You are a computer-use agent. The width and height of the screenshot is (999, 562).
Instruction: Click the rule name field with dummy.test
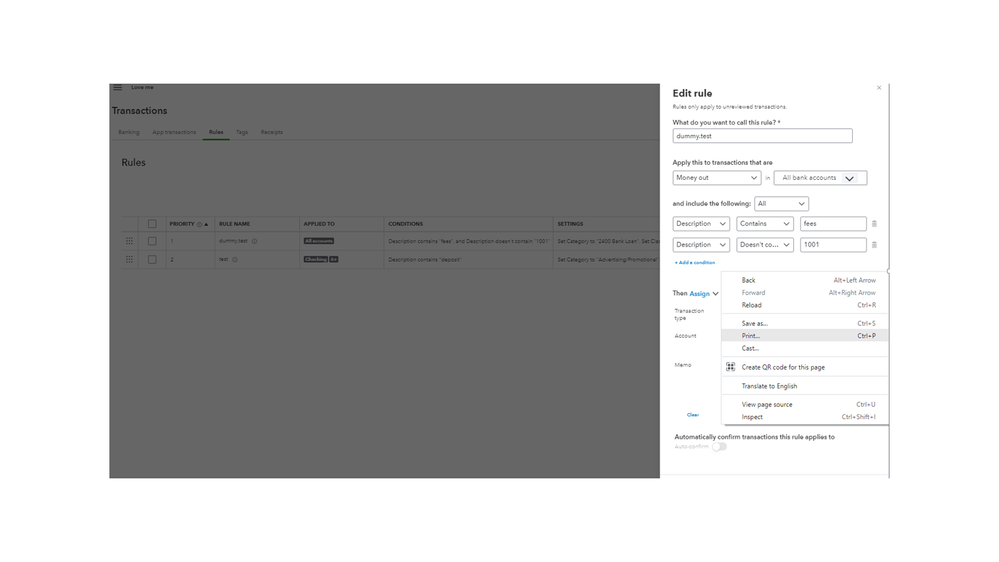[x=762, y=136]
